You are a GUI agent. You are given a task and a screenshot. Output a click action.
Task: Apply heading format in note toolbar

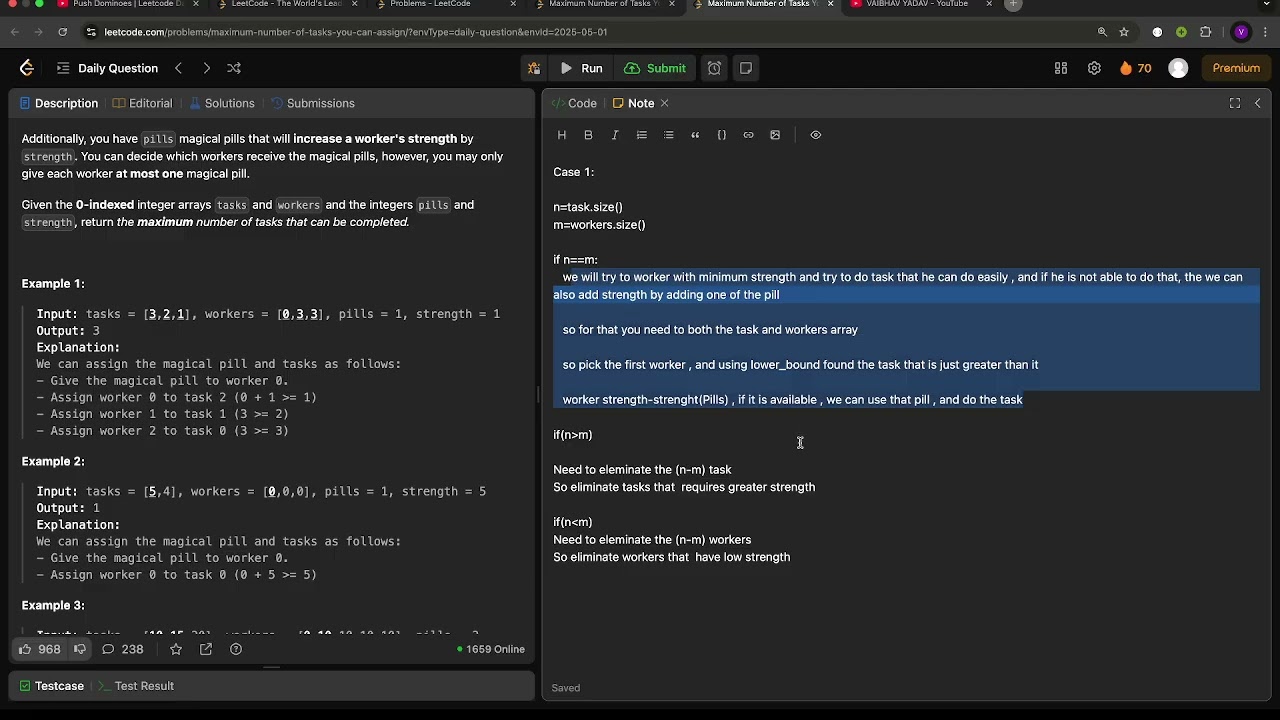[562, 135]
